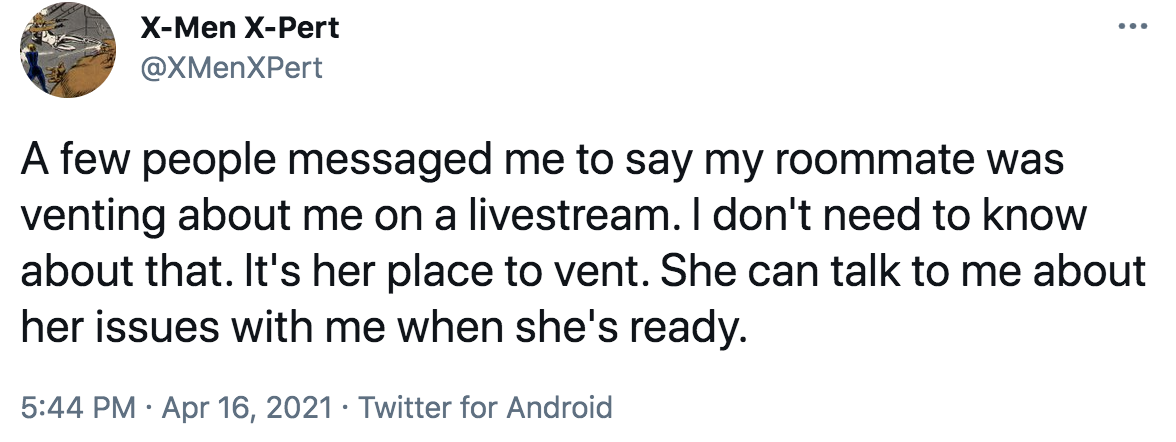Open the X-Men X-Pert profile avatar
Screen dimensions: 1176x442
pyautogui.click(x=68, y=50)
